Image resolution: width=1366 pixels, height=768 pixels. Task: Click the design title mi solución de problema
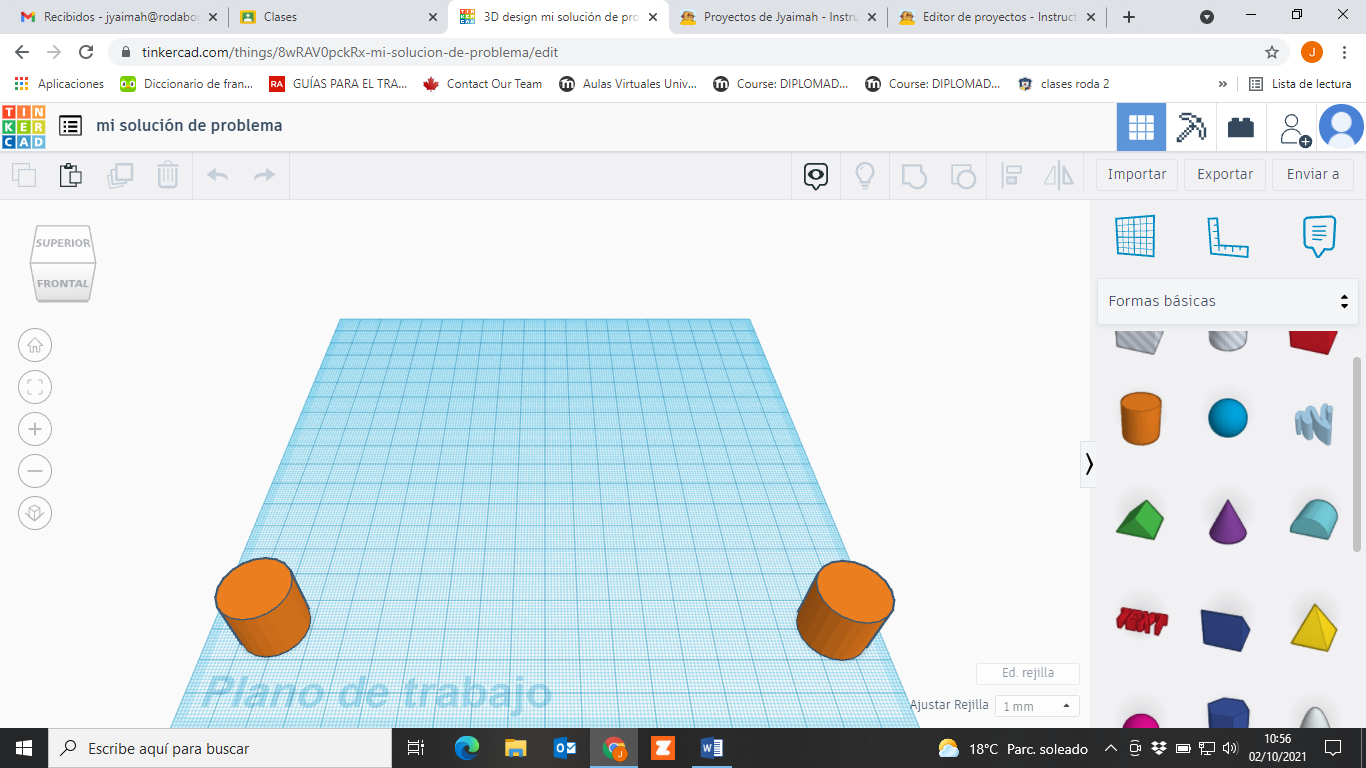[x=189, y=126]
